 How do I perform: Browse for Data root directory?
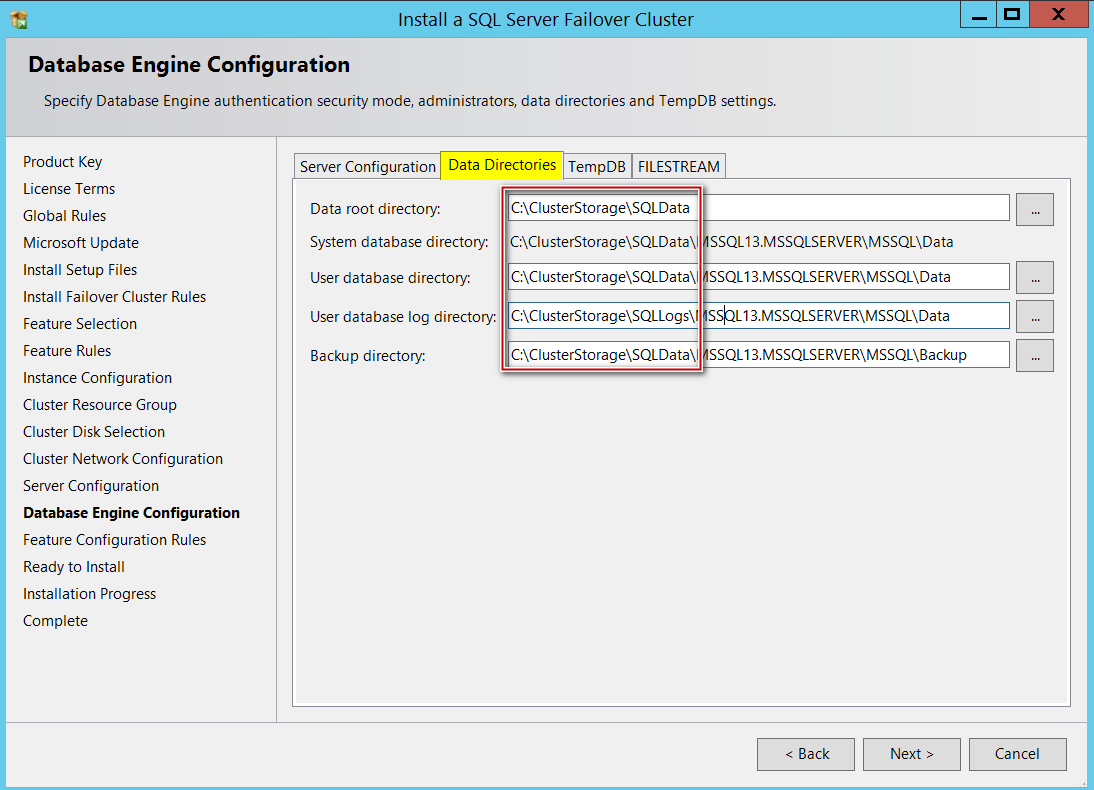pos(1034,209)
